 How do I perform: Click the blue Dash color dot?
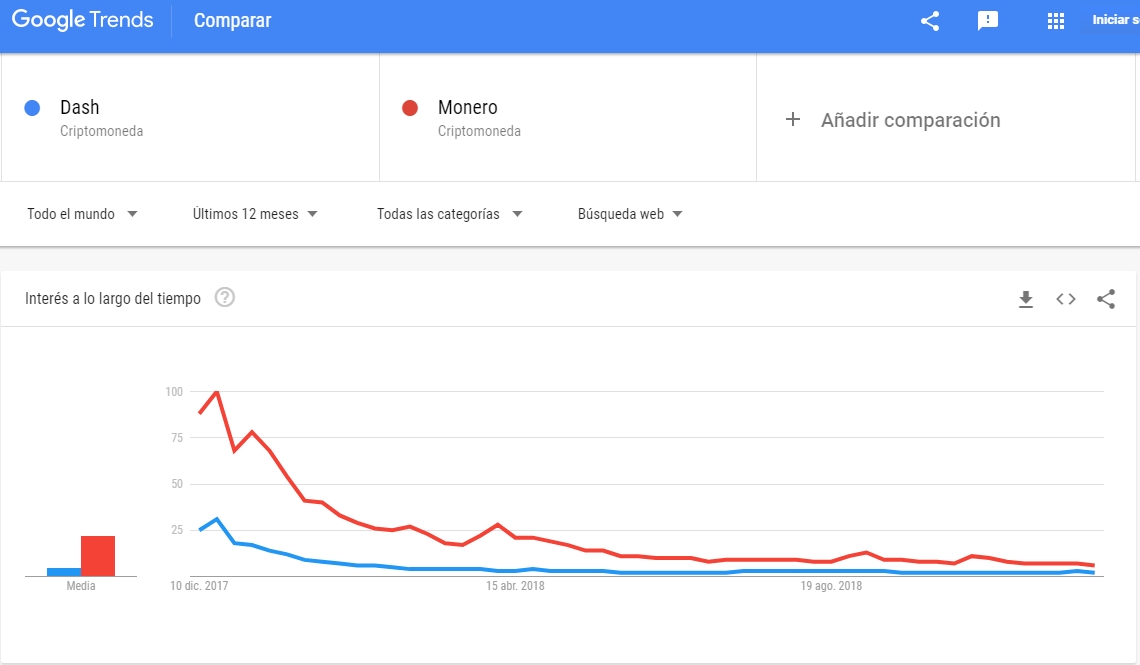tap(32, 108)
